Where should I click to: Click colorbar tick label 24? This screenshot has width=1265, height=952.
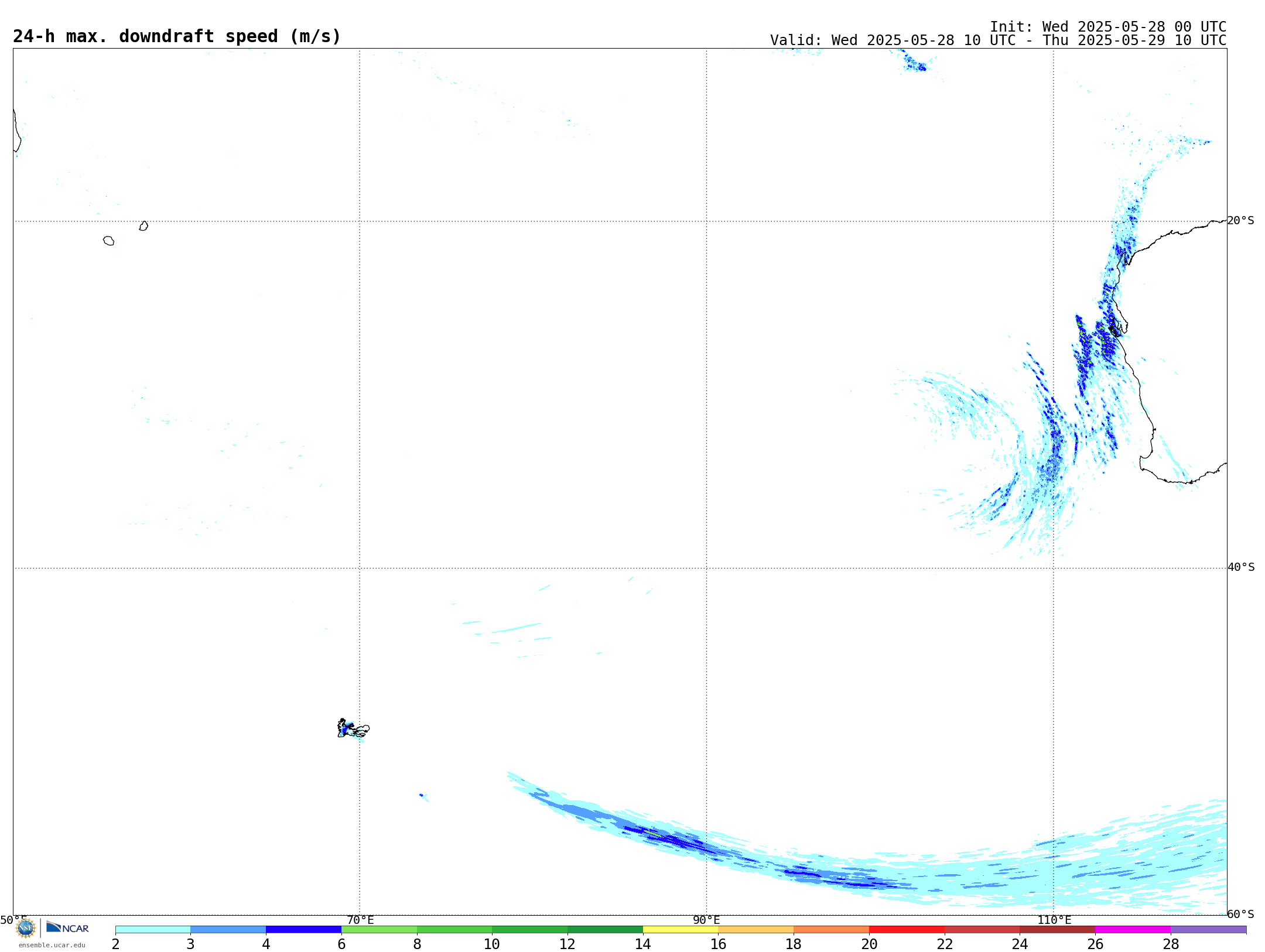click(x=1020, y=944)
